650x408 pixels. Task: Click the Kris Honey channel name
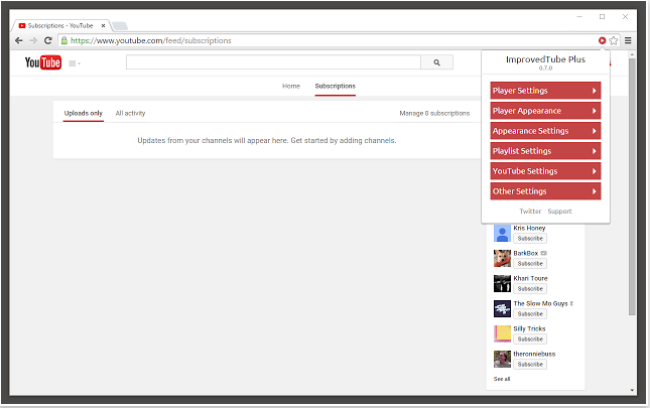point(529,228)
